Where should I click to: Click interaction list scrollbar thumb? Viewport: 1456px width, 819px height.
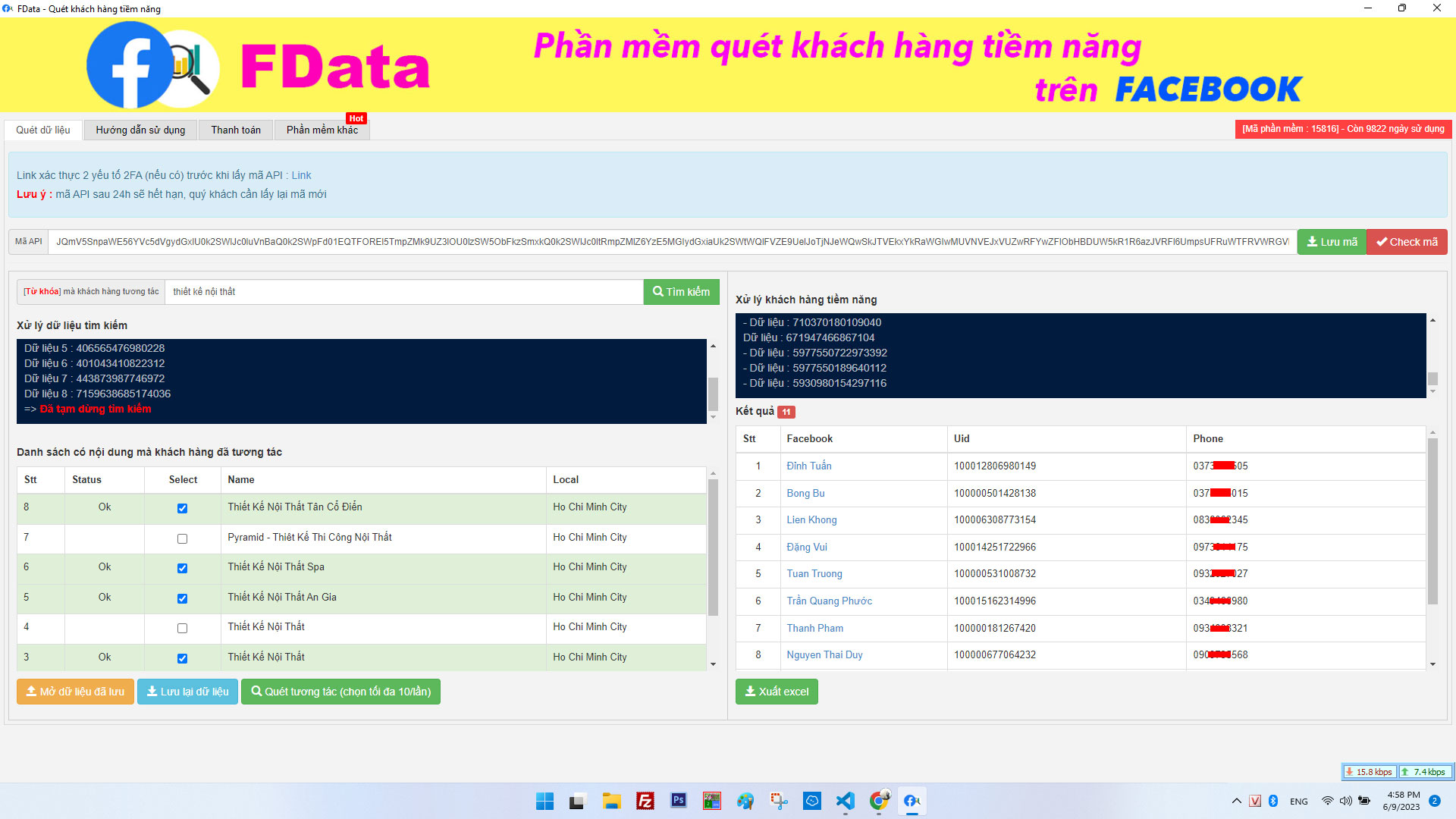coord(713,547)
